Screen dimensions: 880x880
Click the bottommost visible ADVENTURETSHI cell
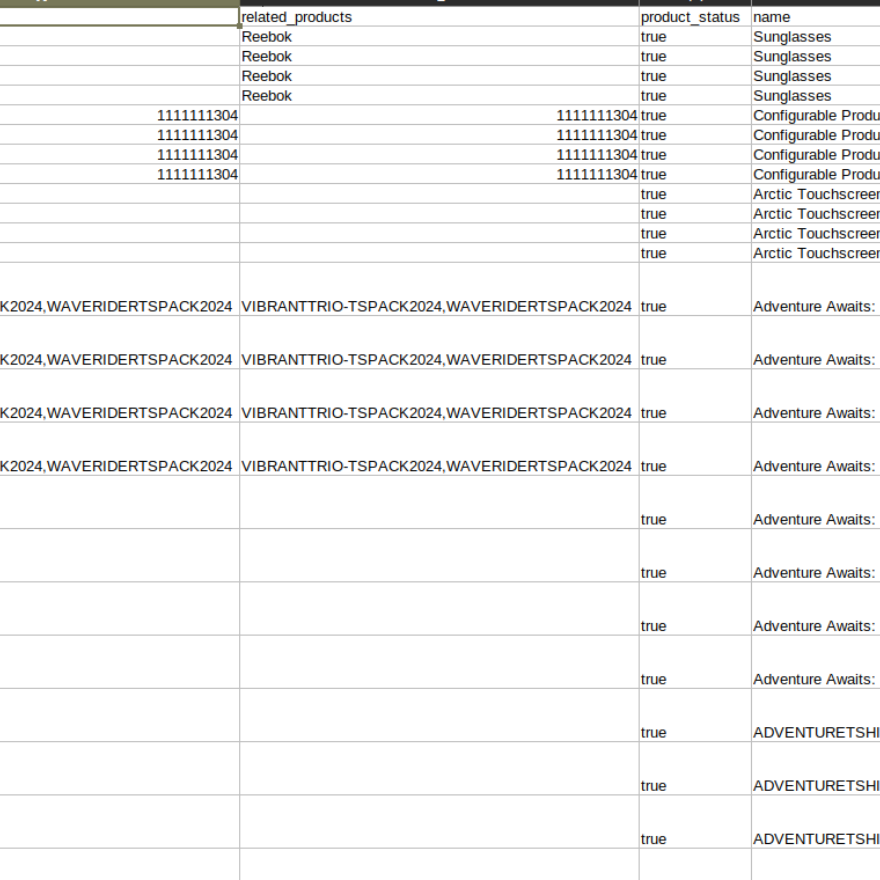point(815,822)
